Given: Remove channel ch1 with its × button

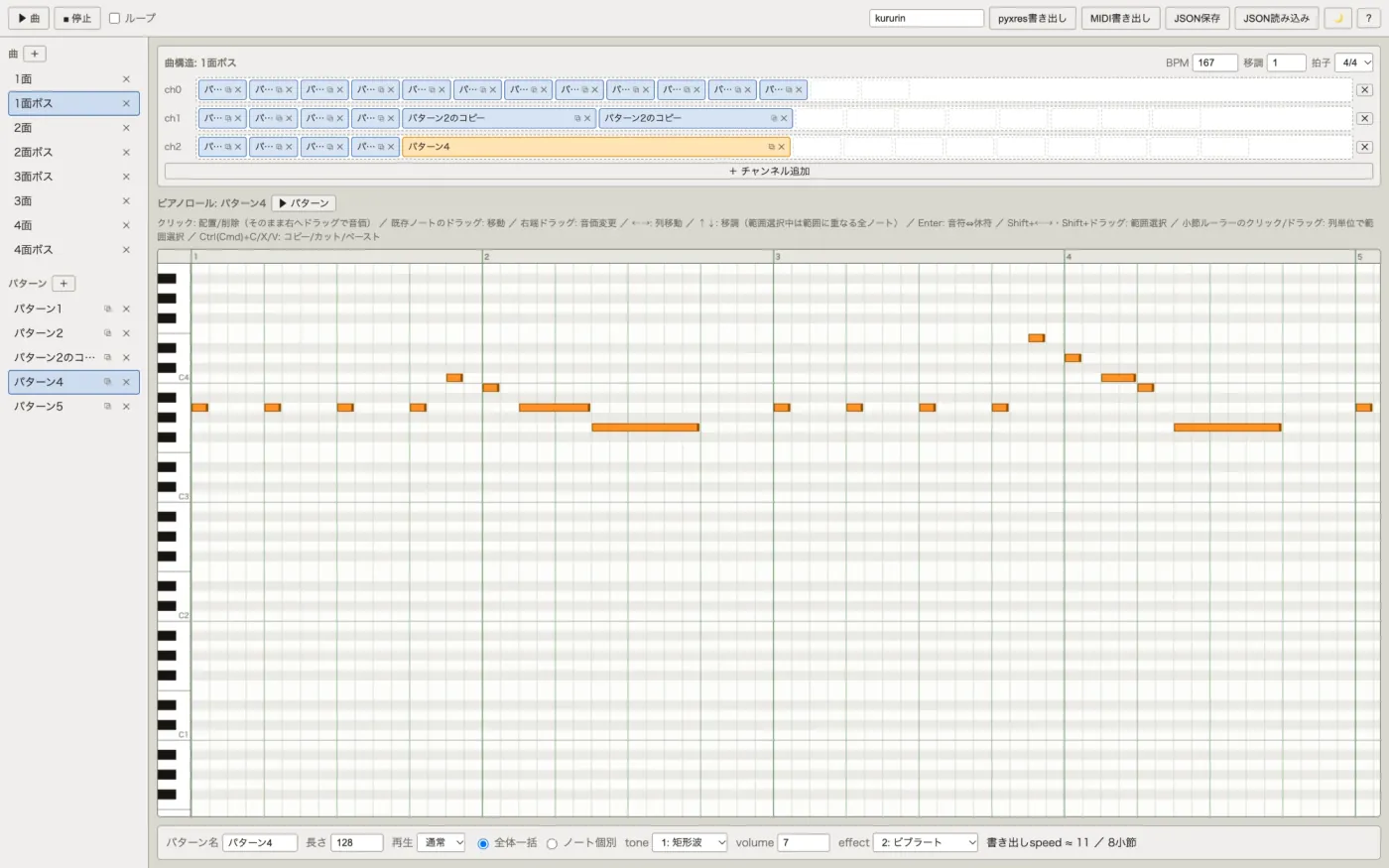Looking at the screenshot, I should point(1364,118).
